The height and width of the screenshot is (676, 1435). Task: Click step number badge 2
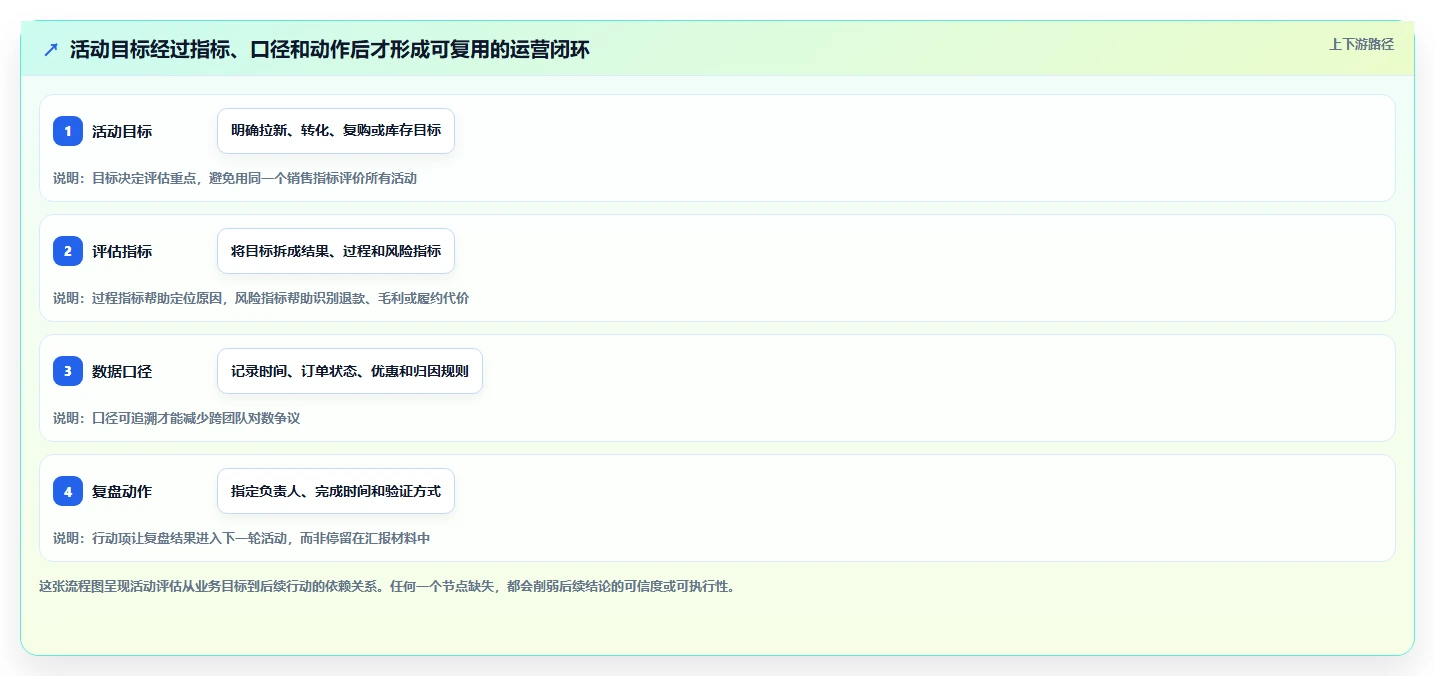pos(68,251)
